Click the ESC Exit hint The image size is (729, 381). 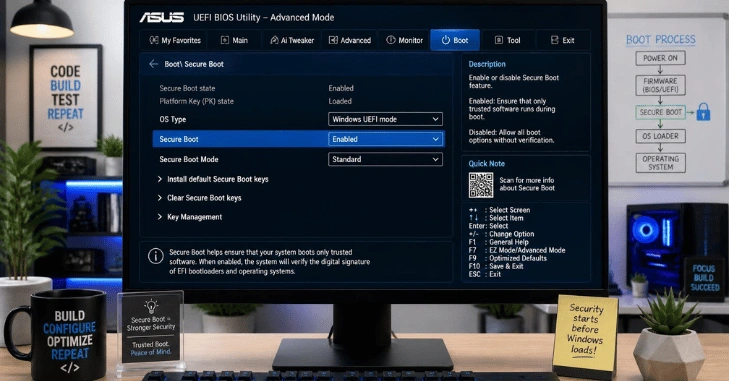pyautogui.click(x=485, y=274)
